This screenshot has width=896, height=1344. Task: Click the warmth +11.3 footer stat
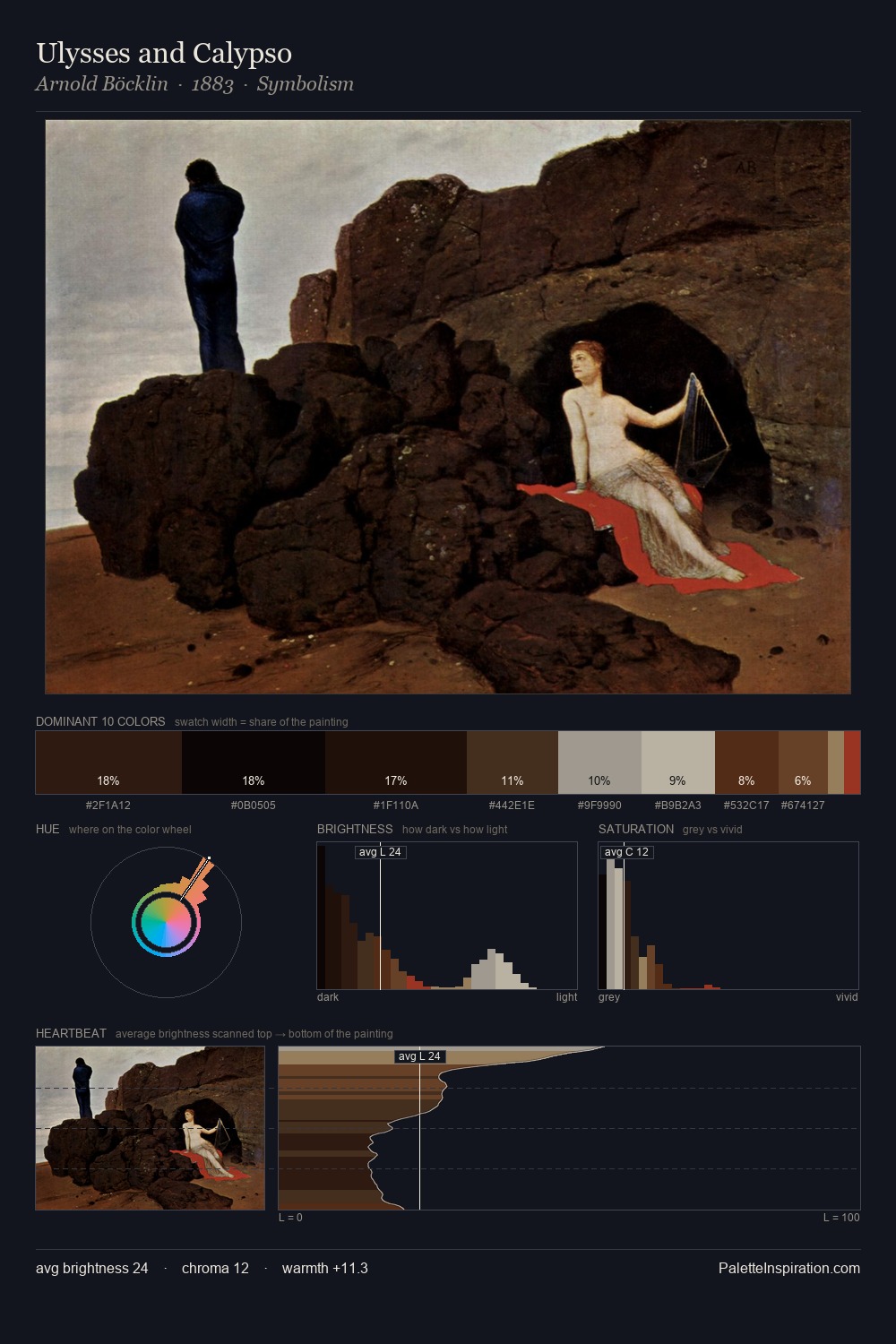(325, 1269)
